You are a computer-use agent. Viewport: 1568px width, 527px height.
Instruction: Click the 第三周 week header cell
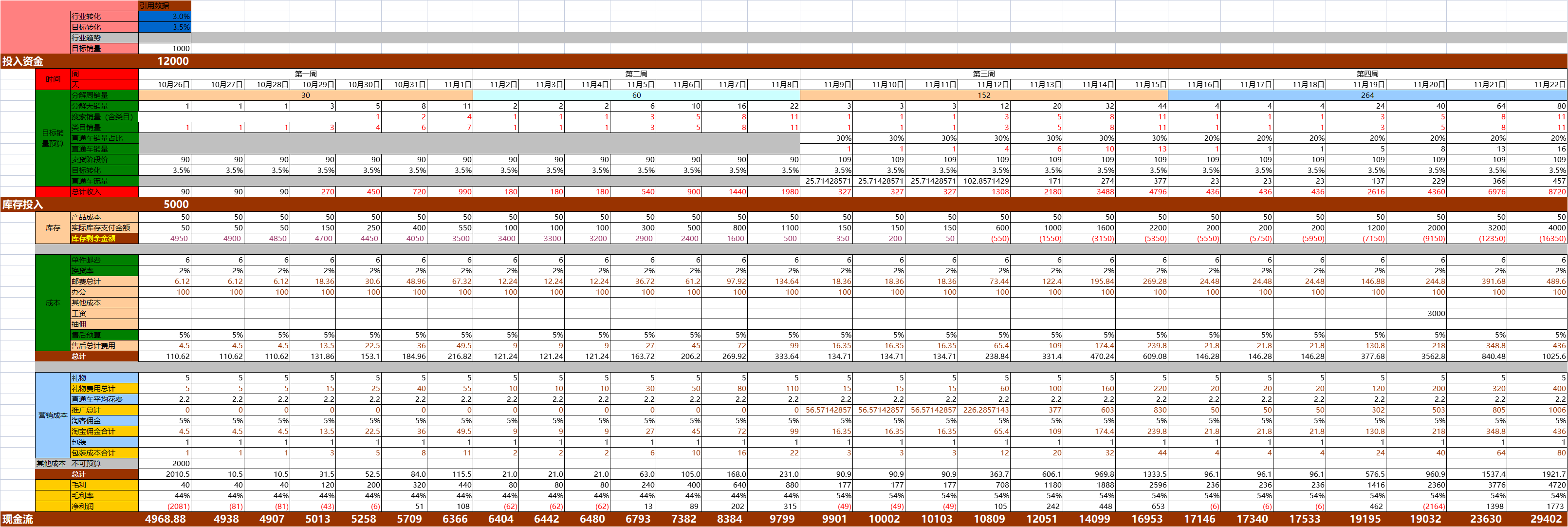[984, 74]
